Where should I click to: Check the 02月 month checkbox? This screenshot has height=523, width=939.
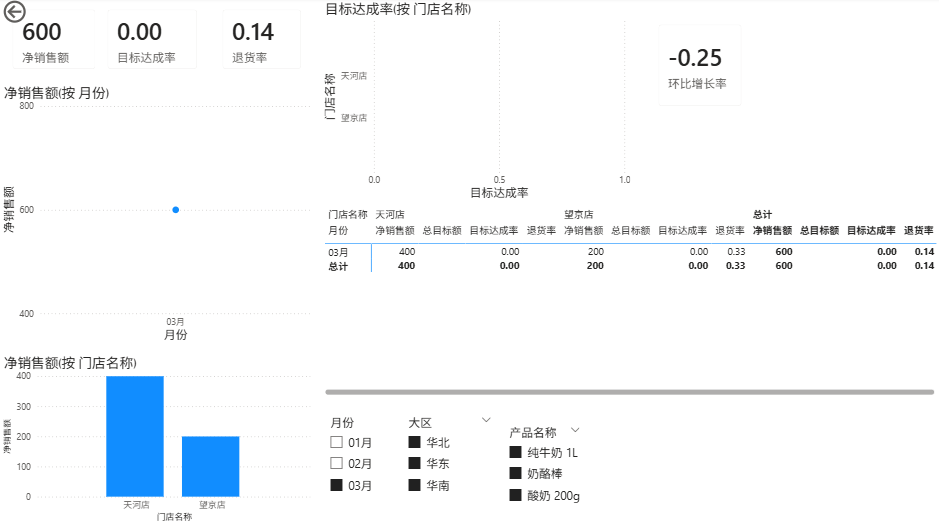tap(337, 464)
